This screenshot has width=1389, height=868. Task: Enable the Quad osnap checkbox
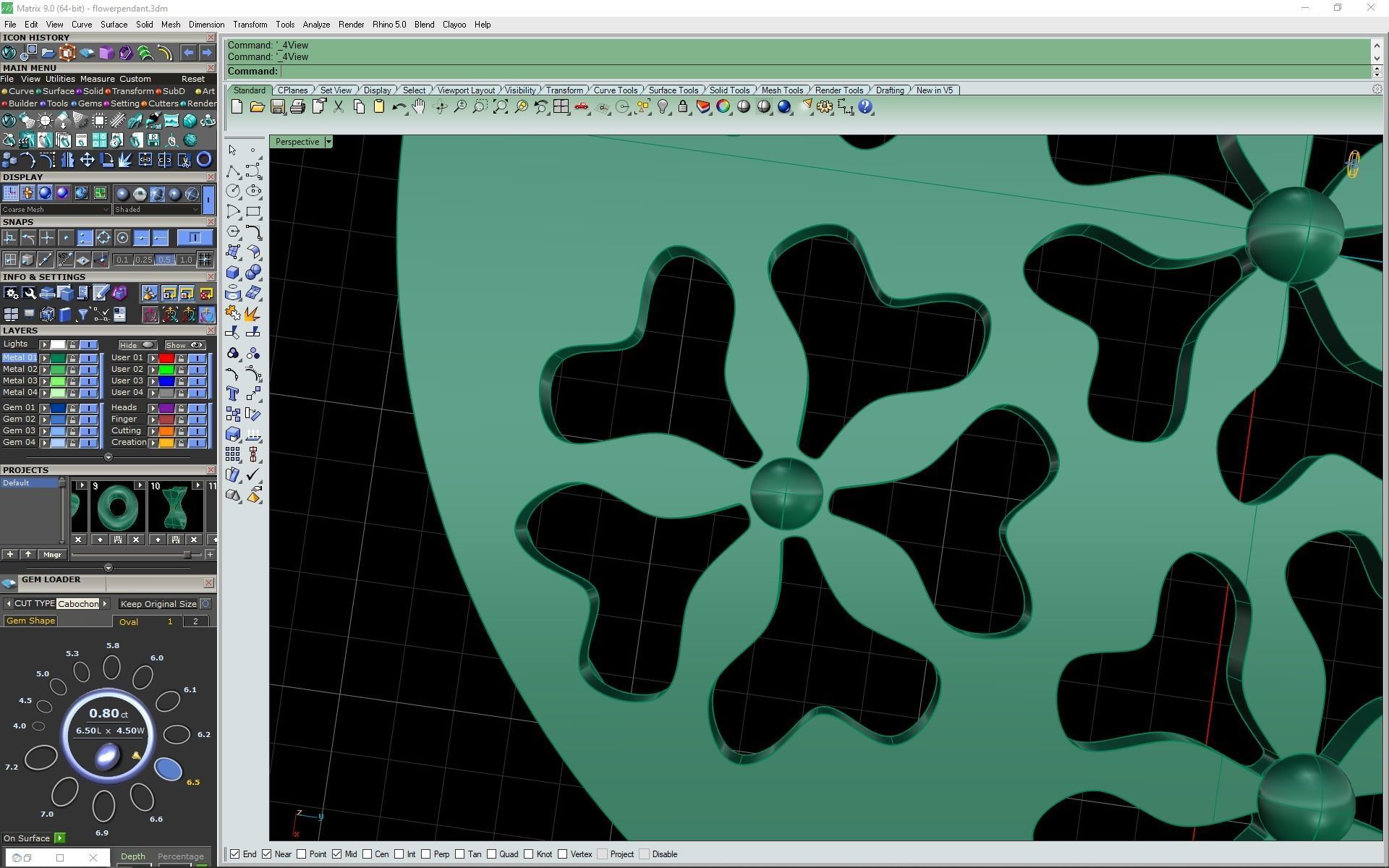pos(492,854)
